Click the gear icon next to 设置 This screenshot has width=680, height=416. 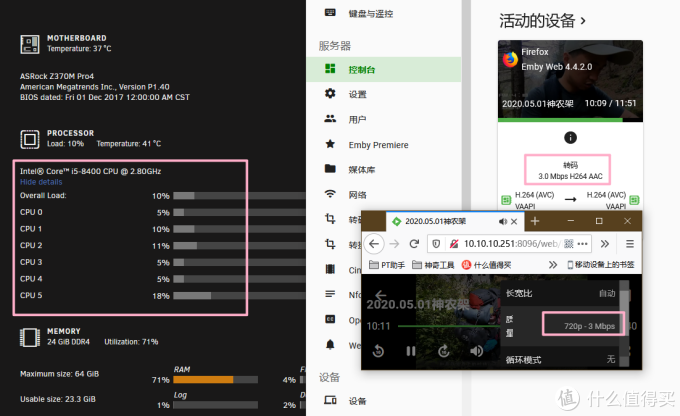[x=330, y=93]
